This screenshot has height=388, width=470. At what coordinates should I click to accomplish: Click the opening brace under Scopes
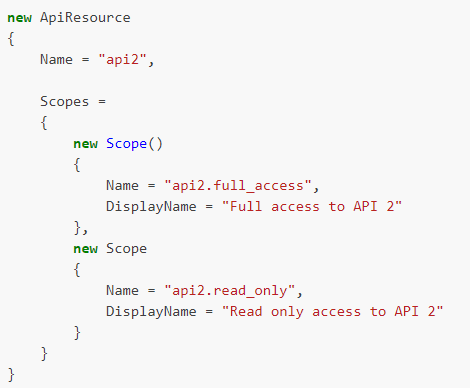44,123
